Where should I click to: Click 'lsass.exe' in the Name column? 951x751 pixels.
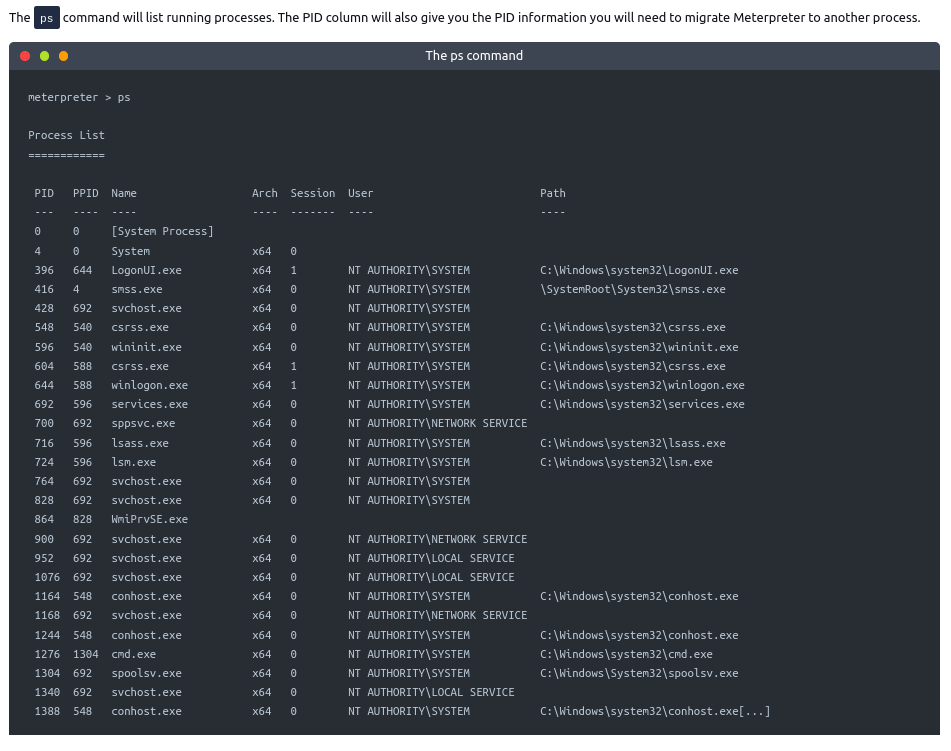pyautogui.click(x=140, y=443)
